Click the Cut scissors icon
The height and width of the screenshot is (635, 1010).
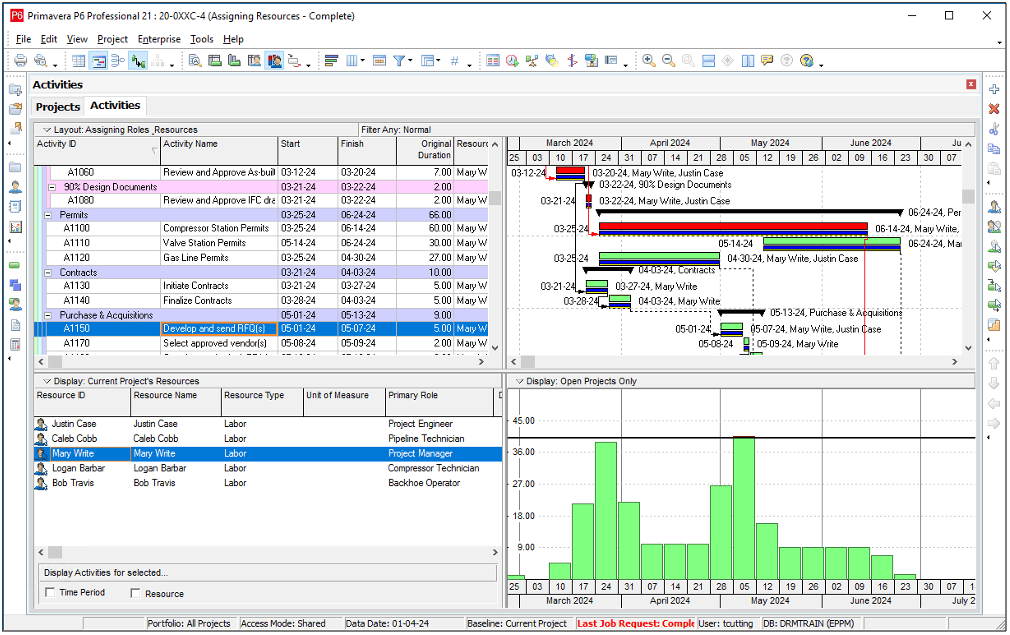coord(994,129)
